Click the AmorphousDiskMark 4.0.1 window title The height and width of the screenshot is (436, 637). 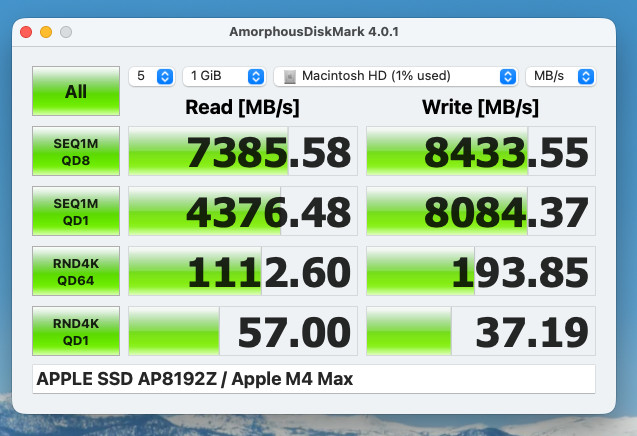(x=314, y=32)
